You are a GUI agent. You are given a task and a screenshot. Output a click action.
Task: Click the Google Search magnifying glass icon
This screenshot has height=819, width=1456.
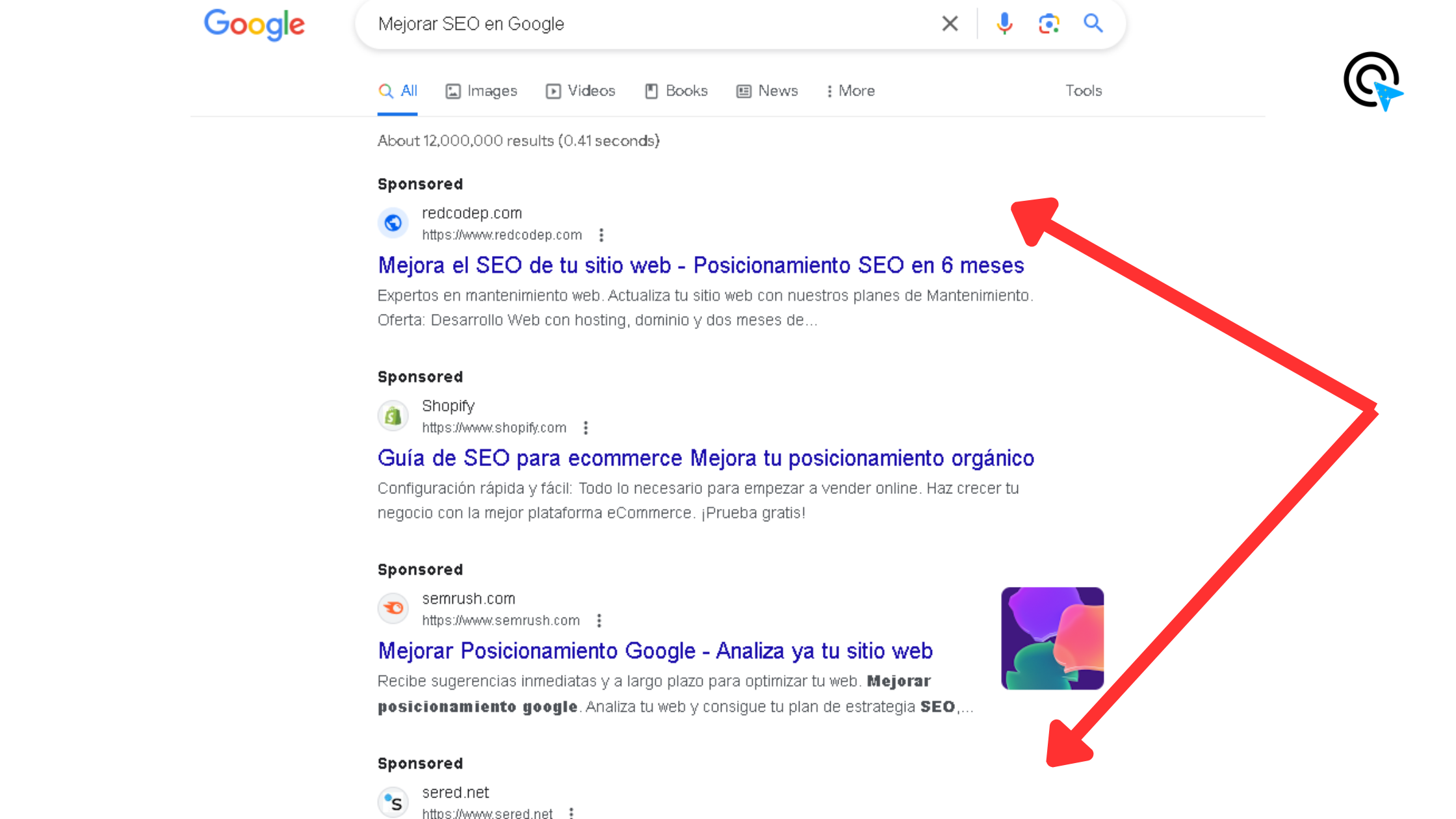pos(1093,23)
